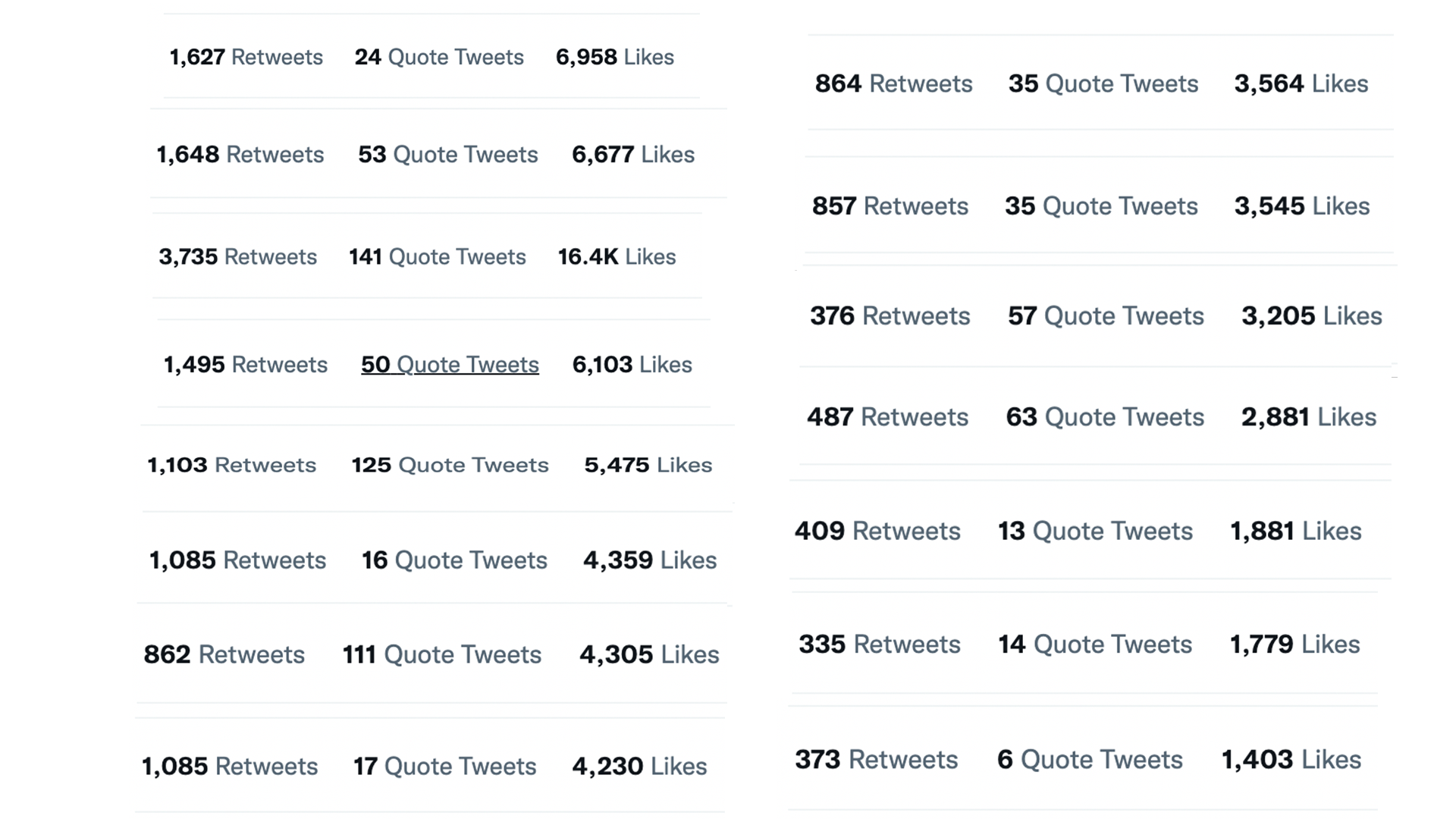View the 125 Quote Tweets
This screenshot has width=1456, height=819.
tap(450, 465)
